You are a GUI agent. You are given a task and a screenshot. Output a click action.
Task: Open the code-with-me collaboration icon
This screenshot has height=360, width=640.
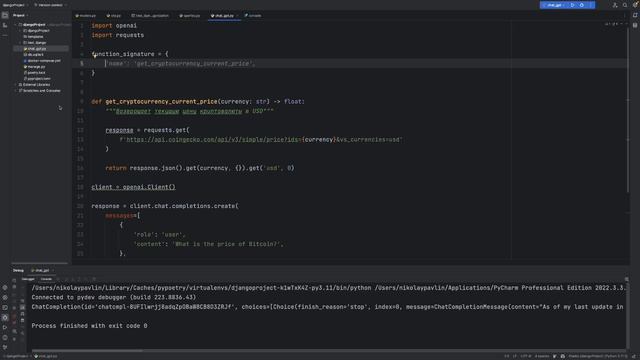tap(615, 5)
